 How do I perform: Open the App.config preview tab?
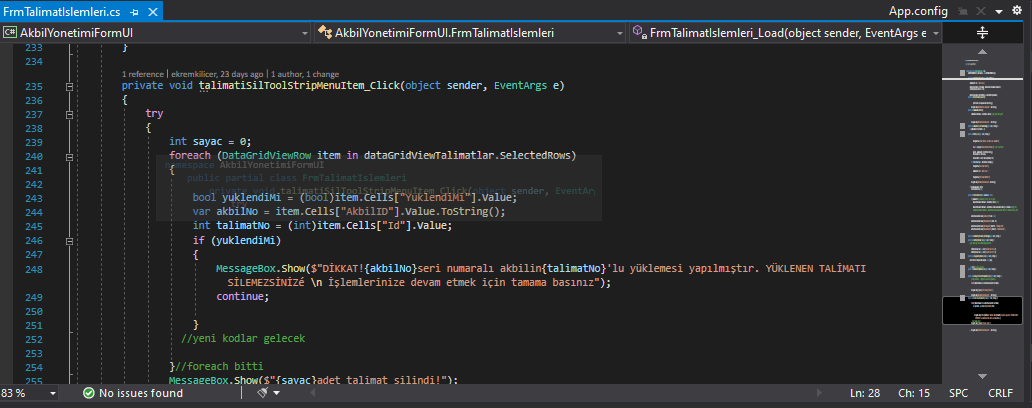click(918, 11)
